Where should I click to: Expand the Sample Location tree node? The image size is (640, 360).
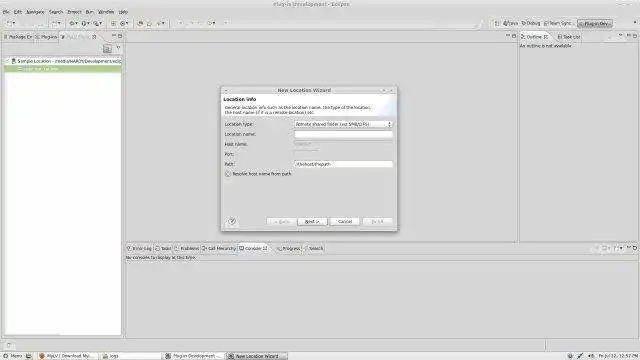click(7, 61)
